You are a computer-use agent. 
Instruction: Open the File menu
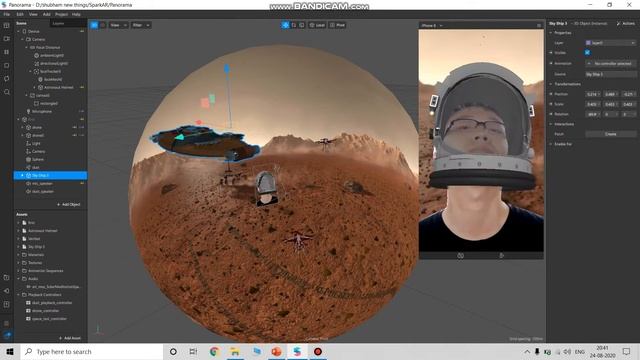(7, 14)
